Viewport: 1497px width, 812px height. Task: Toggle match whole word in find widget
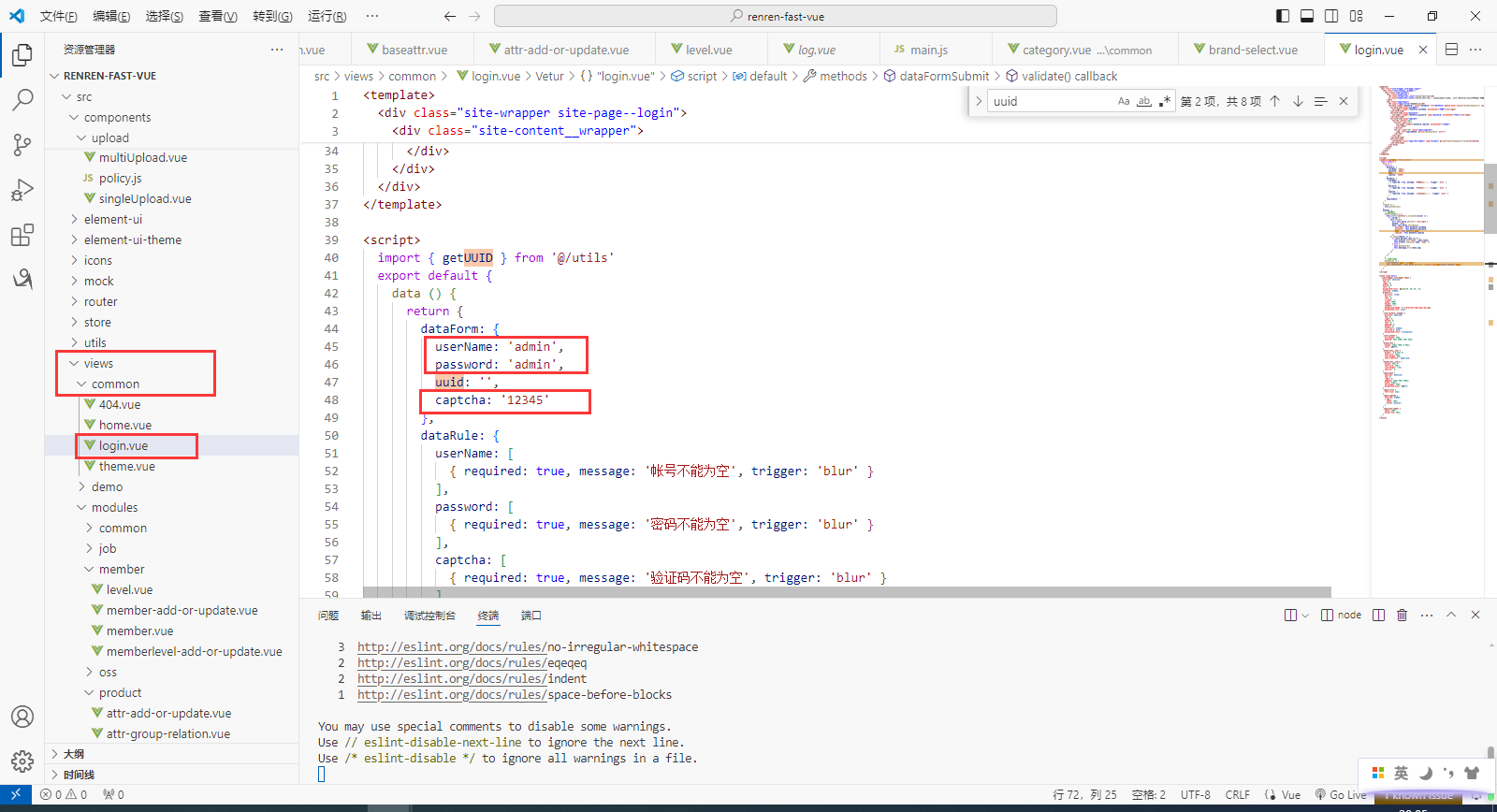pos(1144,101)
